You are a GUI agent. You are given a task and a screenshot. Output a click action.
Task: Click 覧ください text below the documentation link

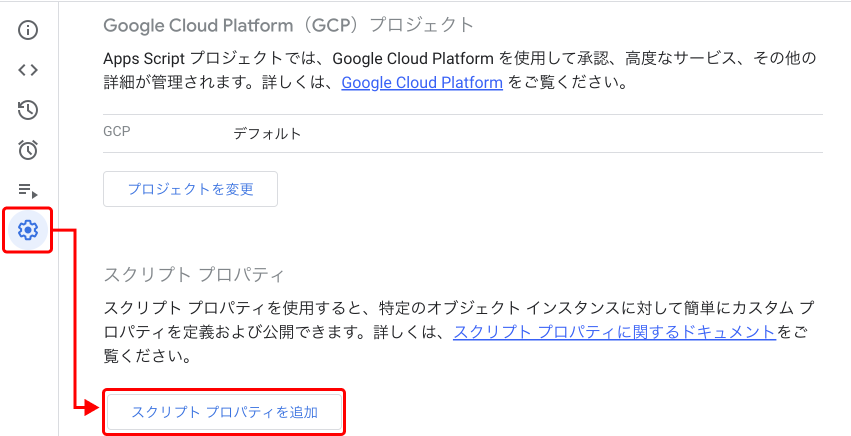[148, 356]
